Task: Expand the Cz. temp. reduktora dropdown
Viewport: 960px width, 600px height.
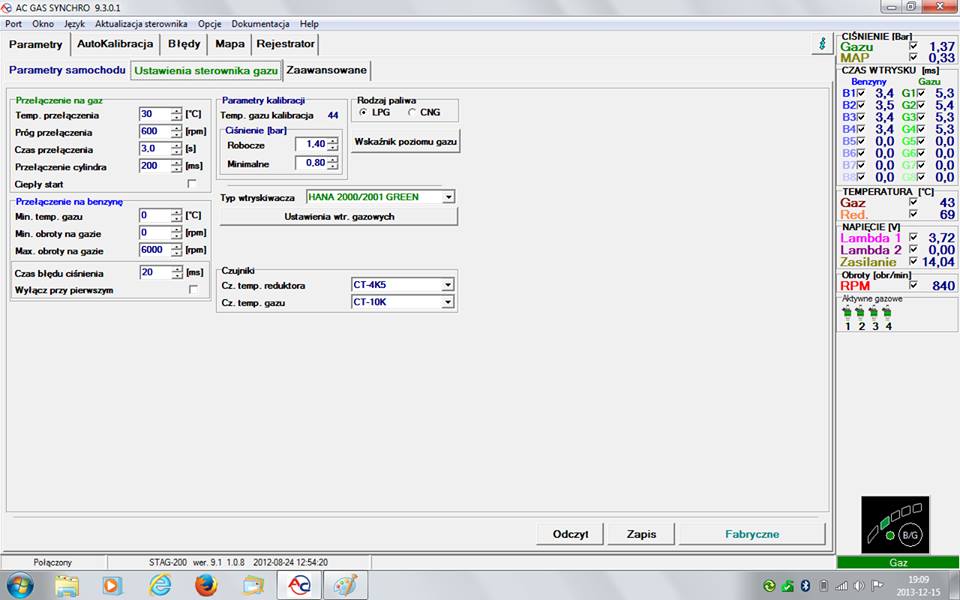Action: pyautogui.click(x=448, y=285)
